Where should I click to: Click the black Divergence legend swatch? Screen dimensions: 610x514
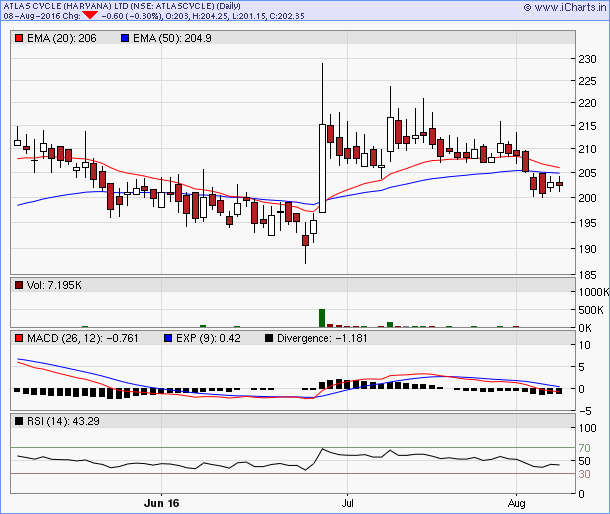269,338
